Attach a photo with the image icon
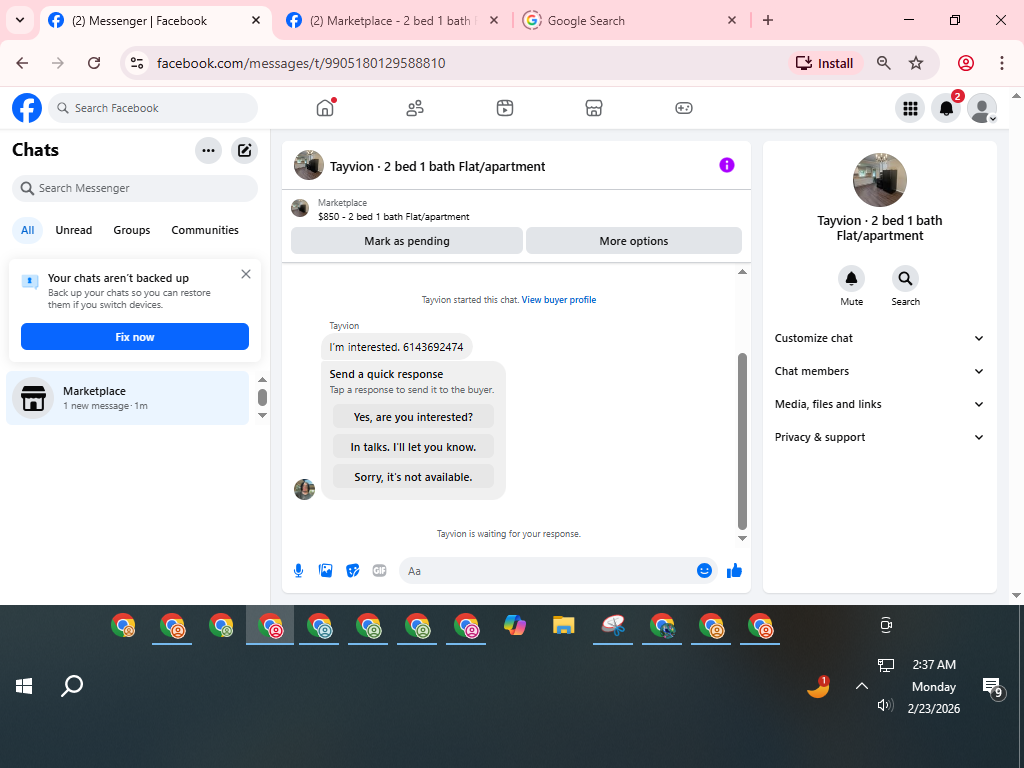The image size is (1024, 768). (325, 571)
